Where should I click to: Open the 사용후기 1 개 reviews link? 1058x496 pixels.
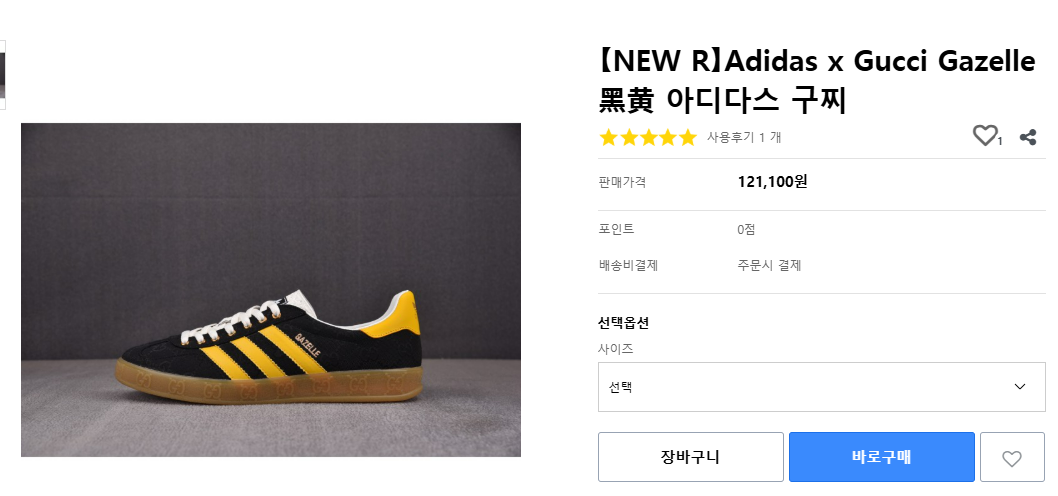(744, 138)
